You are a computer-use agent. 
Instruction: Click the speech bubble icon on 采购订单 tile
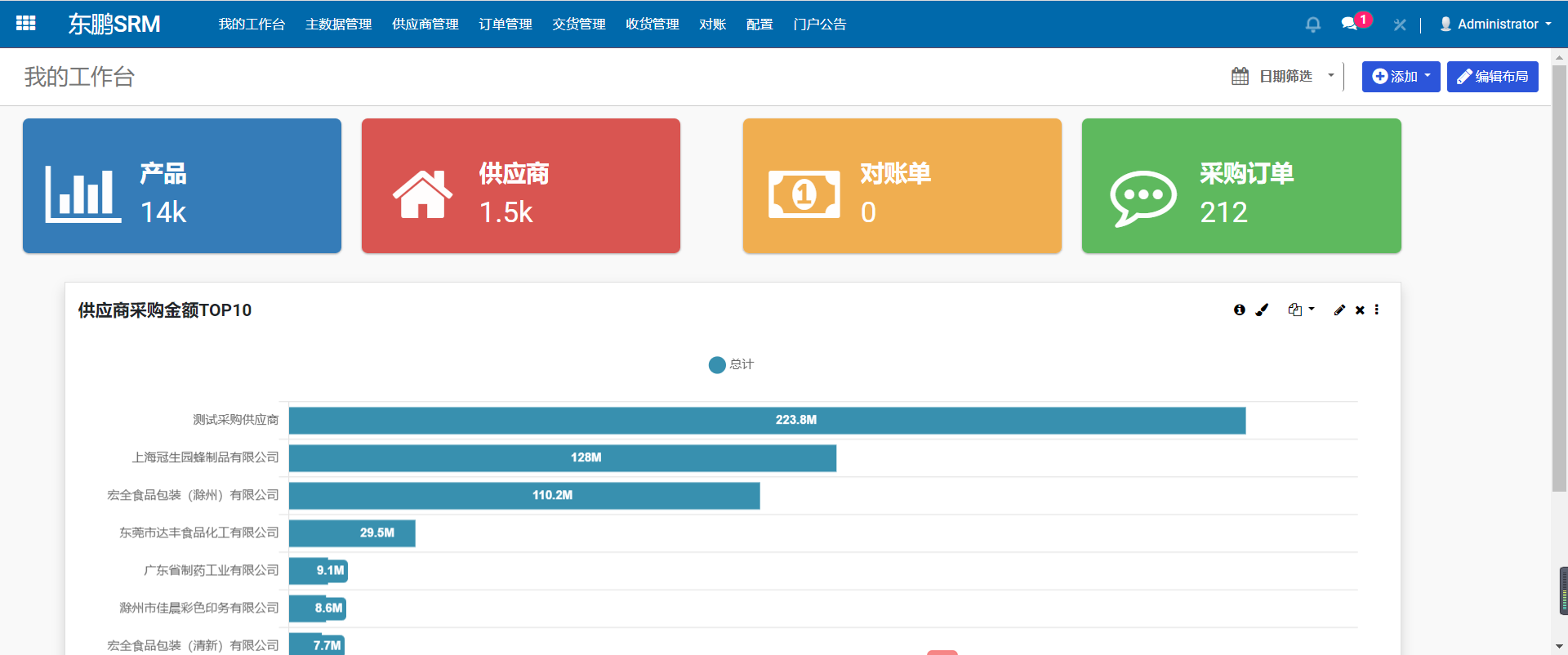pyautogui.click(x=1143, y=198)
